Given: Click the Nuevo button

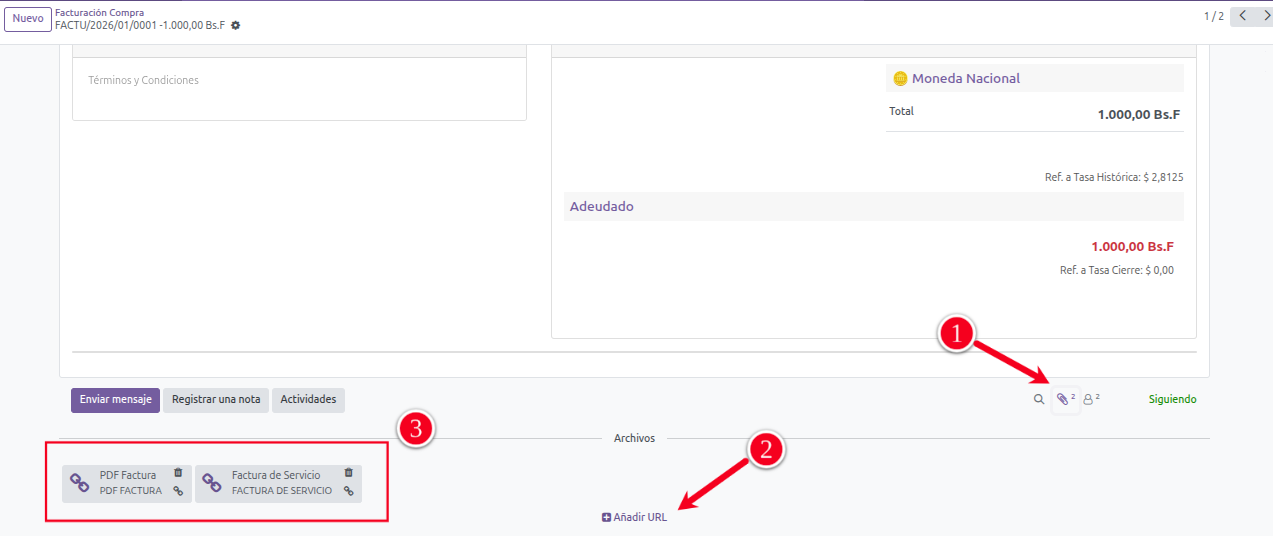Looking at the screenshot, I should coord(28,19).
